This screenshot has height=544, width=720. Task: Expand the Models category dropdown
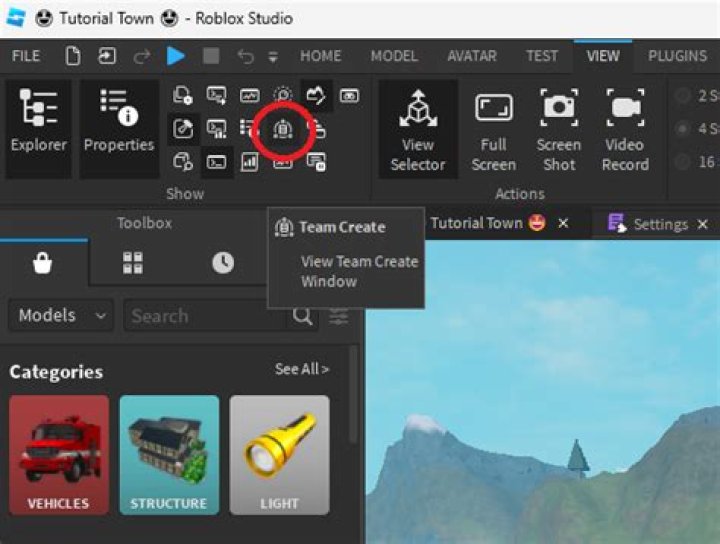point(61,316)
